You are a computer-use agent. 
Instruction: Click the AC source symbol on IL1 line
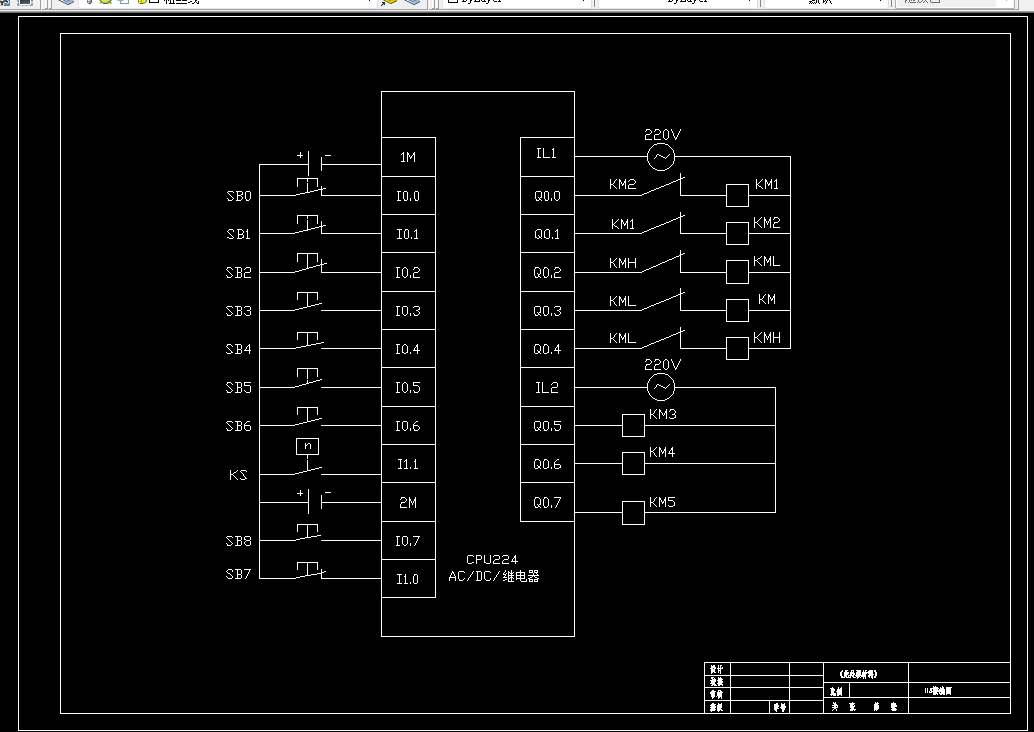pyautogui.click(x=661, y=156)
